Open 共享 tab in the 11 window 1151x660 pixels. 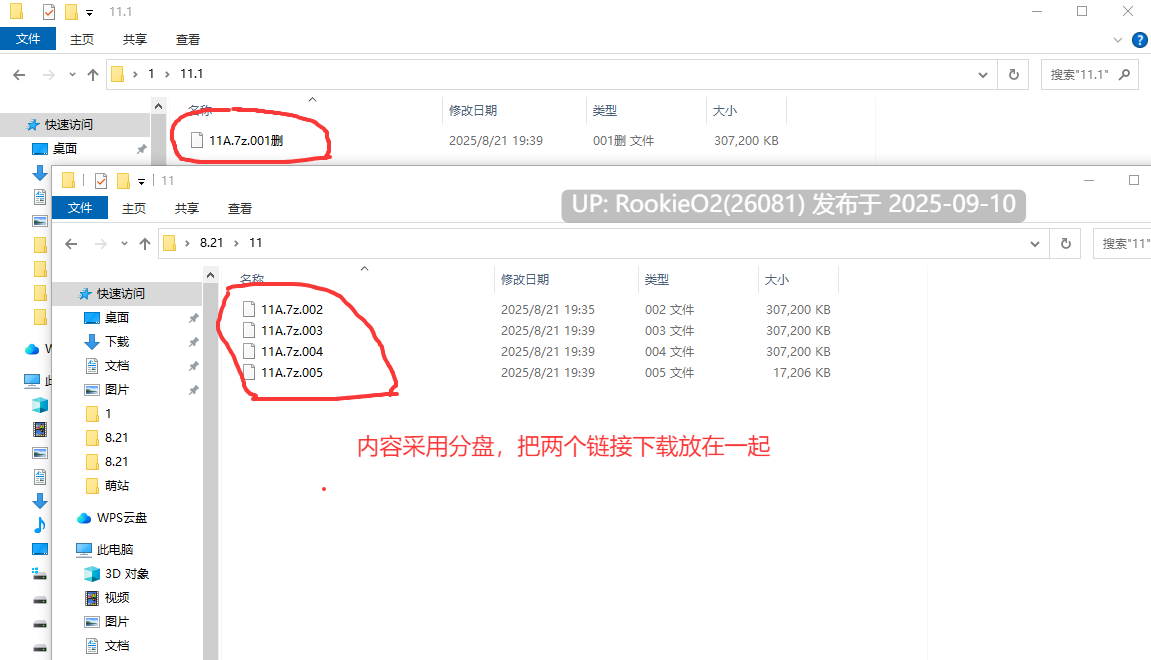click(x=186, y=208)
